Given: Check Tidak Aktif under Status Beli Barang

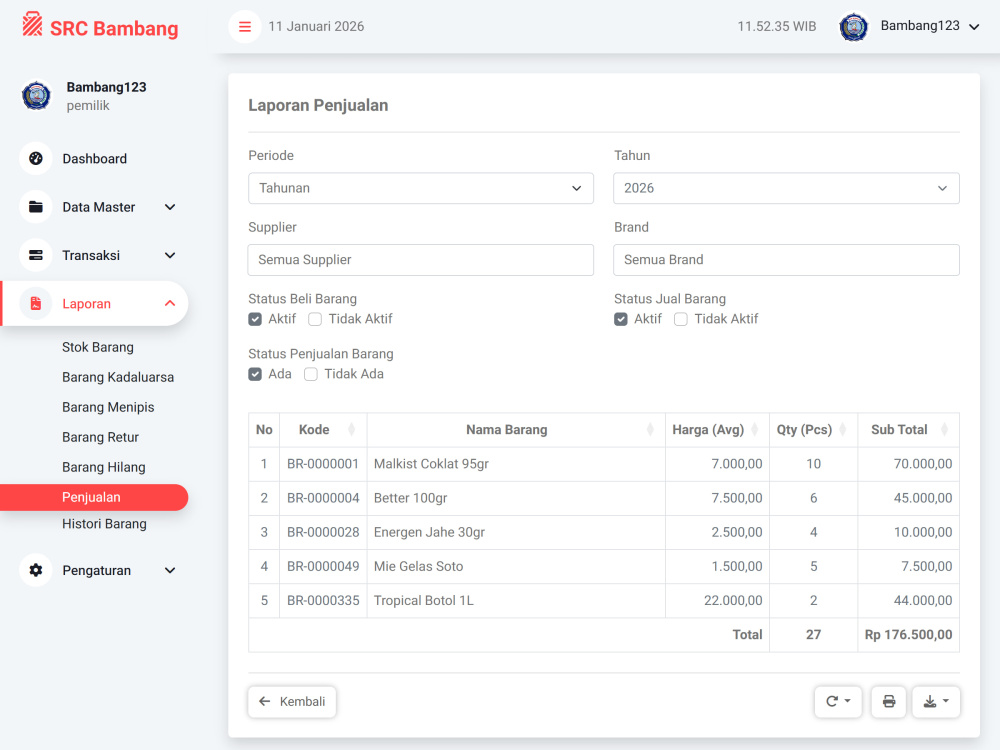Looking at the screenshot, I should pyautogui.click(x=315, y=320).
